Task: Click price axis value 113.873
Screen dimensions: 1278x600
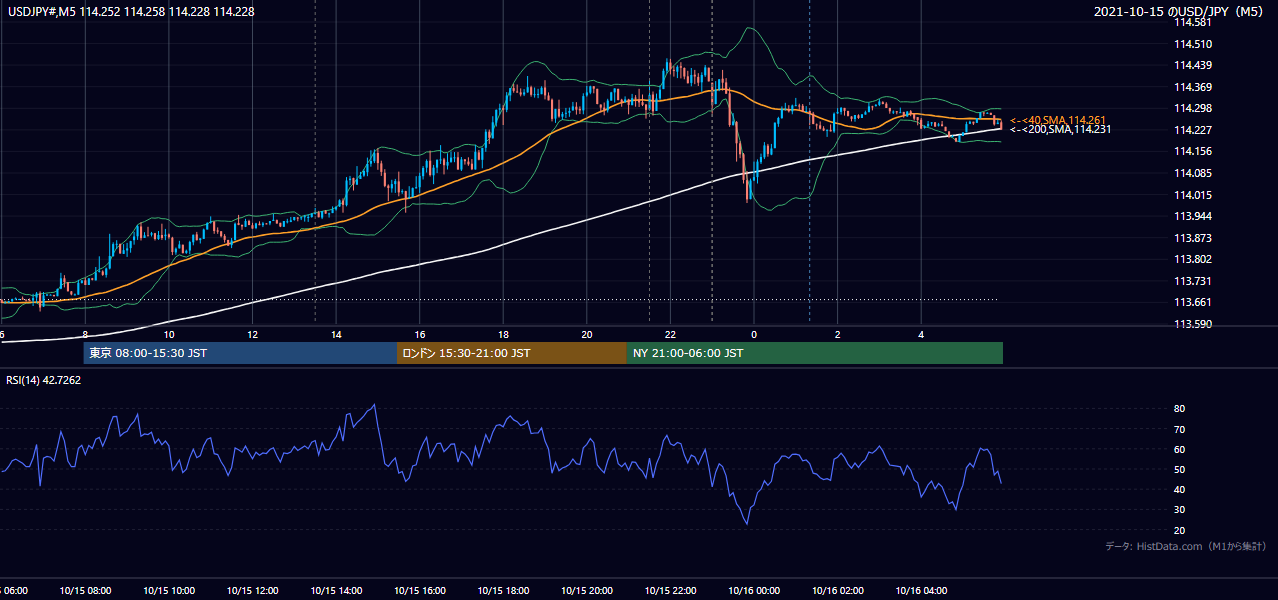Action: [x=1193, y=238]
